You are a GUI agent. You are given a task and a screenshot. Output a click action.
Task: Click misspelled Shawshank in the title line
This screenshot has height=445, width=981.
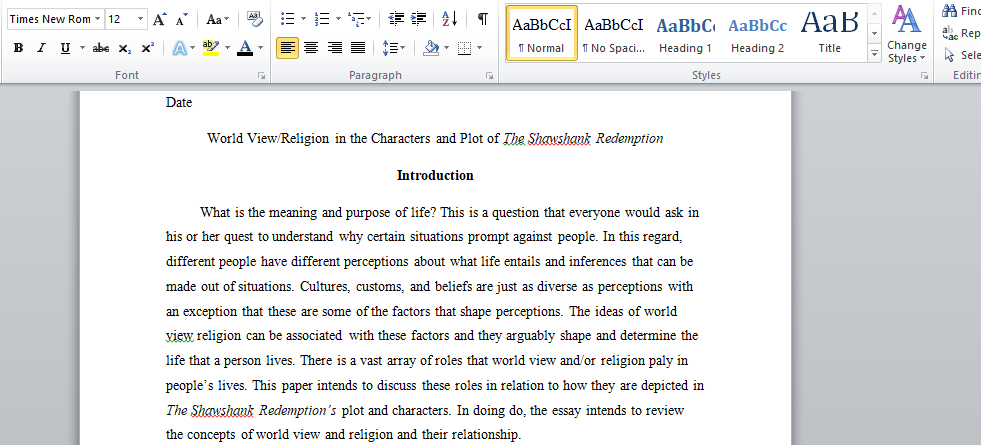click(x=559, y=139)
